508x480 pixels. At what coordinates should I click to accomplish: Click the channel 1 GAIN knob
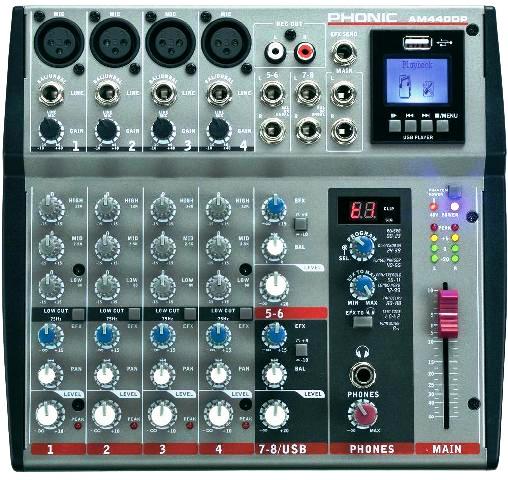click(51, 130)
